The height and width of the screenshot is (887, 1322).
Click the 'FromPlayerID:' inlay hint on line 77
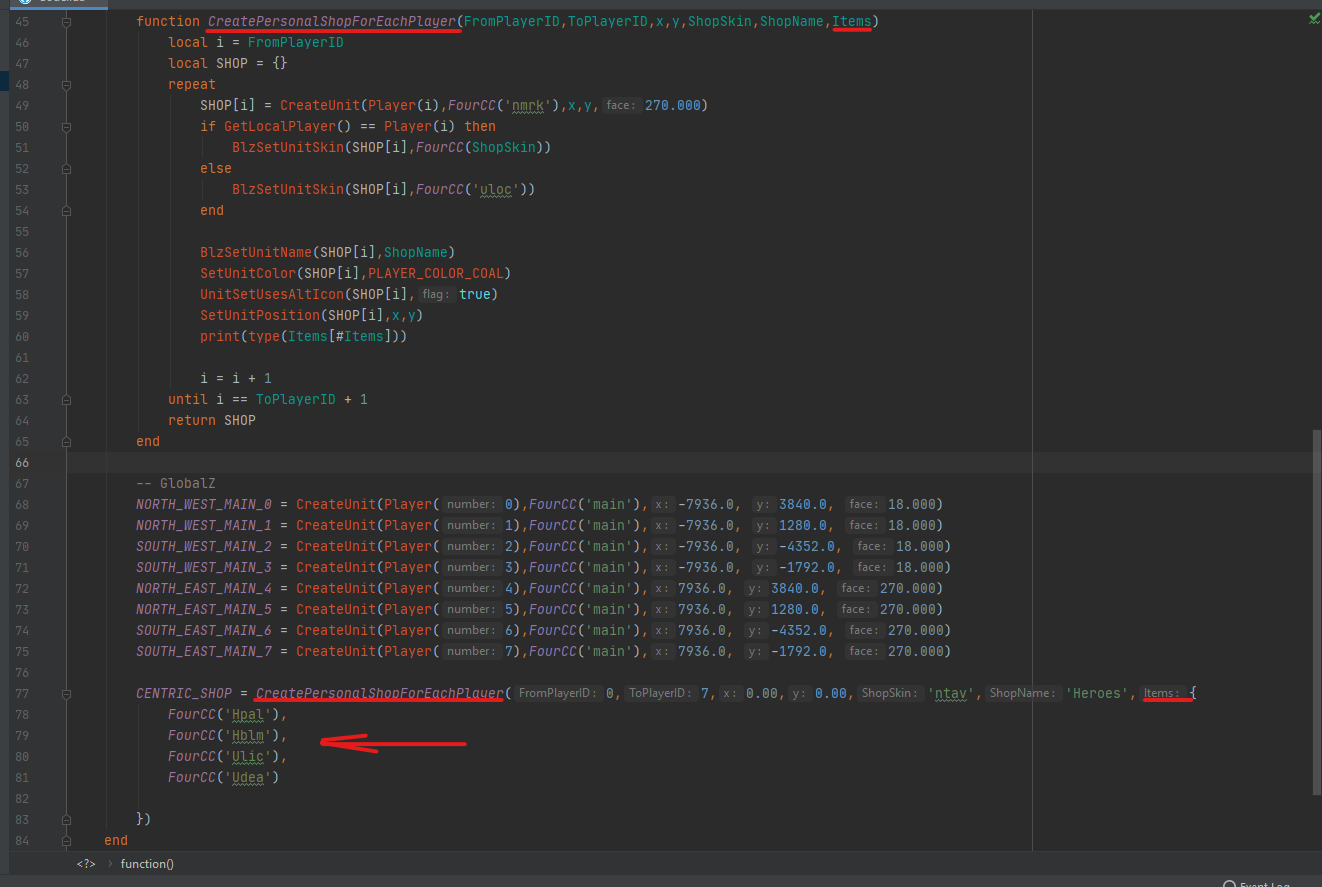pos(558,694)
